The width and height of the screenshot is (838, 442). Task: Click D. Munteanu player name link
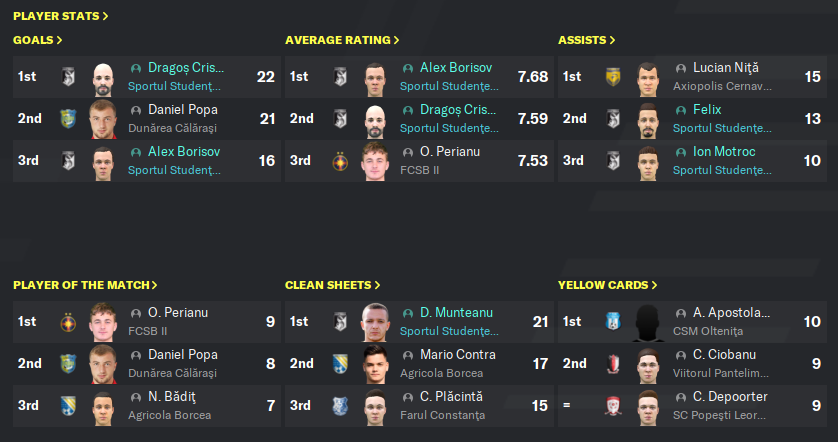[456, 313]
